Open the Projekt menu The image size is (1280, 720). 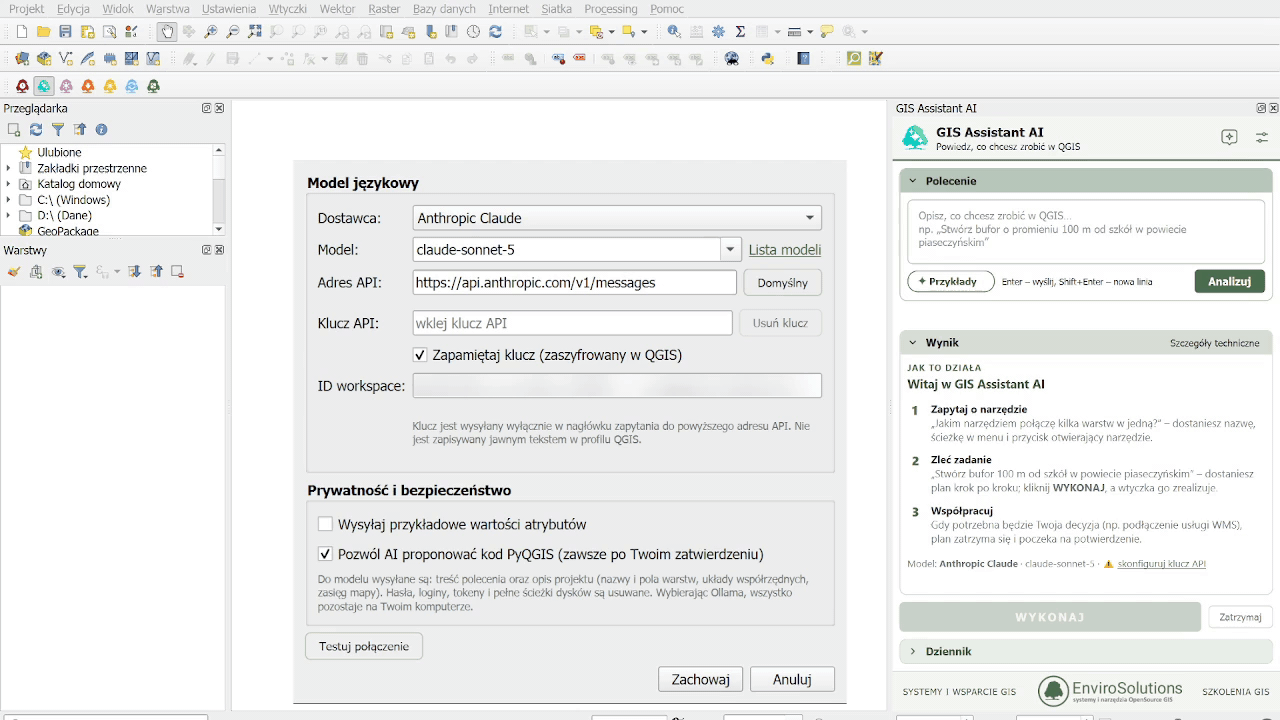[27, 9]
